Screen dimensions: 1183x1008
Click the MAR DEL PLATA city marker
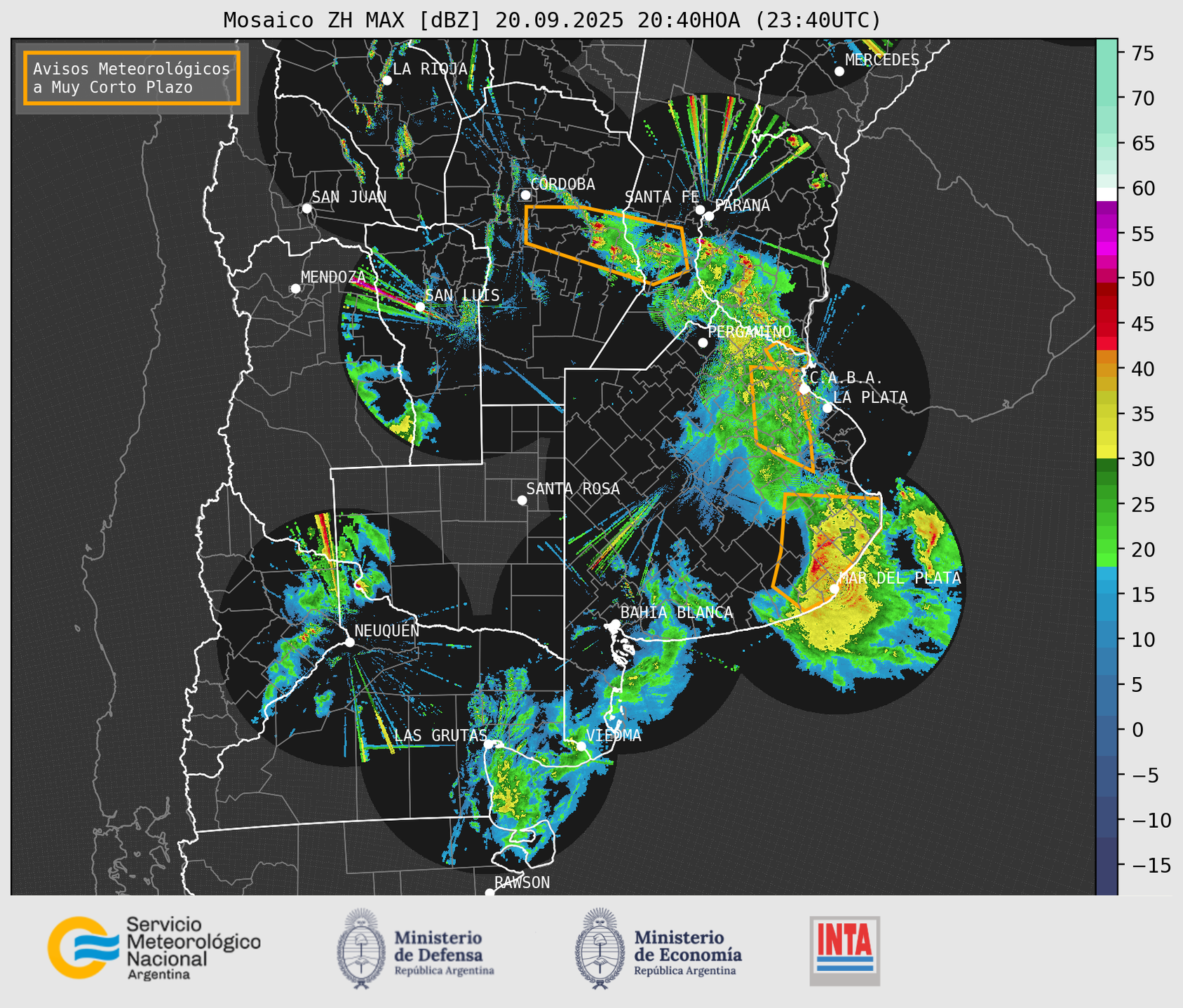pyautogui.click(x=834, y=589)
